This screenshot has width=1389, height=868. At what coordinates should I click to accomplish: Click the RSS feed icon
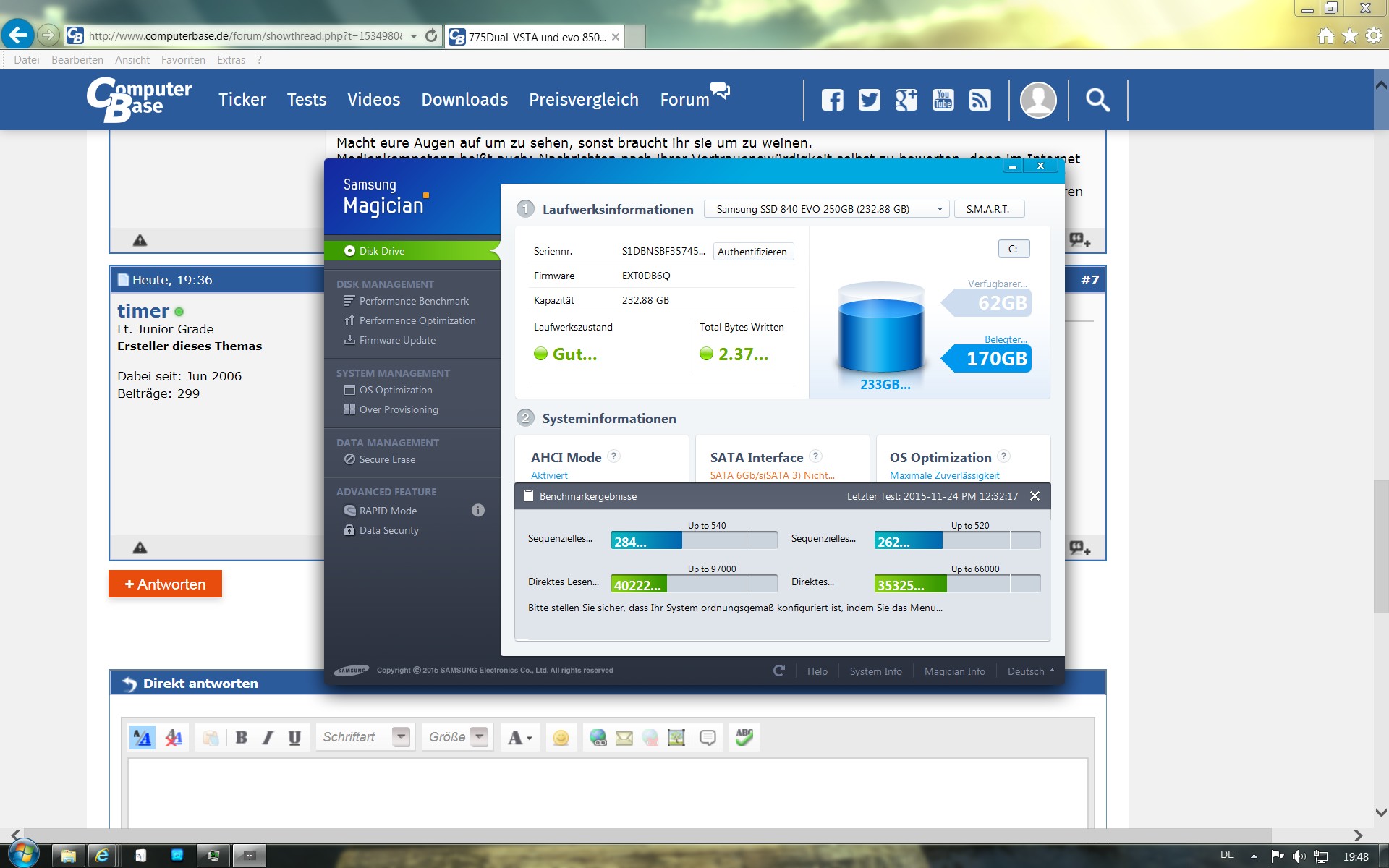point(980,100)
